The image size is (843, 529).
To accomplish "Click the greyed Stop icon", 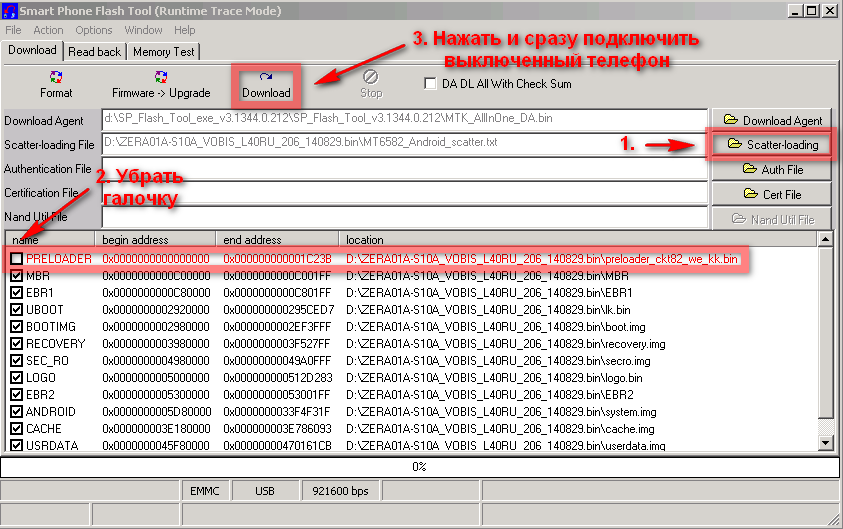I will click(370, 77).
